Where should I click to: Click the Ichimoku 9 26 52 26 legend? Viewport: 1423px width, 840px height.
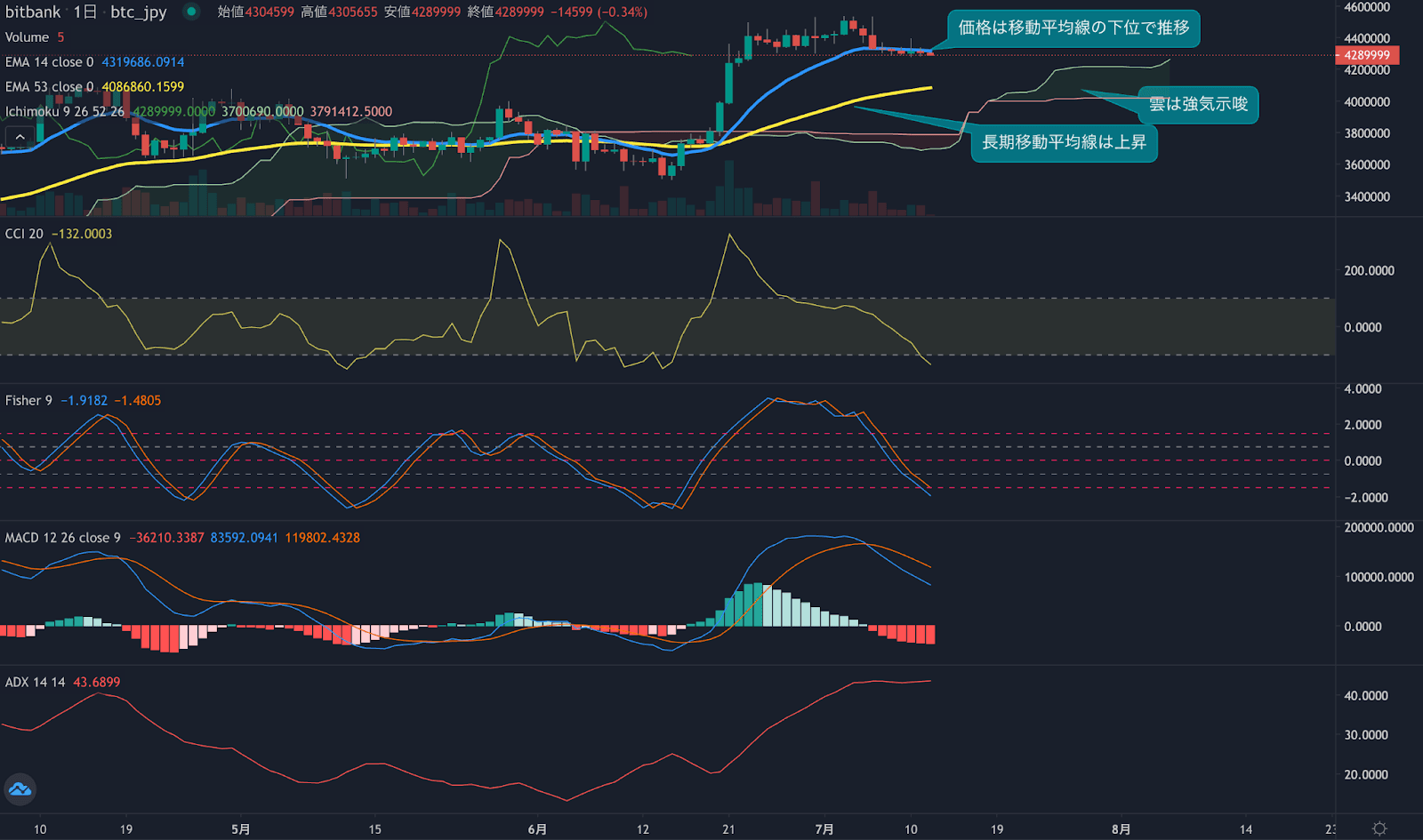[64, 112]
